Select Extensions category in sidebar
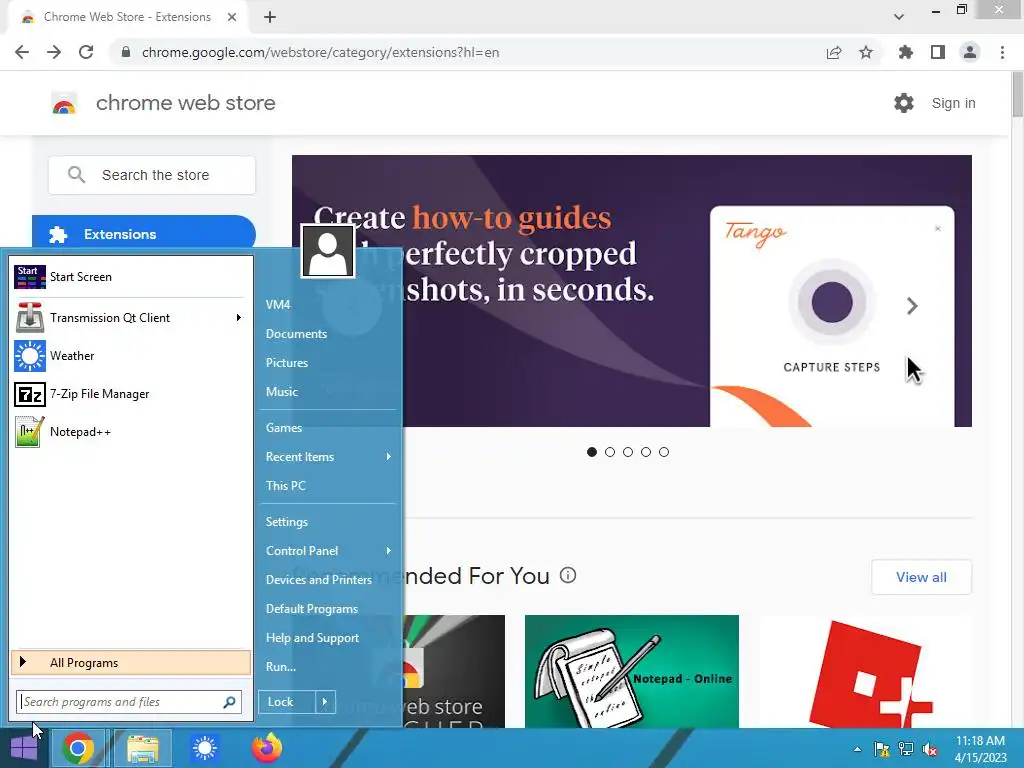This screenshot has height=768, width=1024. point(144,234)
